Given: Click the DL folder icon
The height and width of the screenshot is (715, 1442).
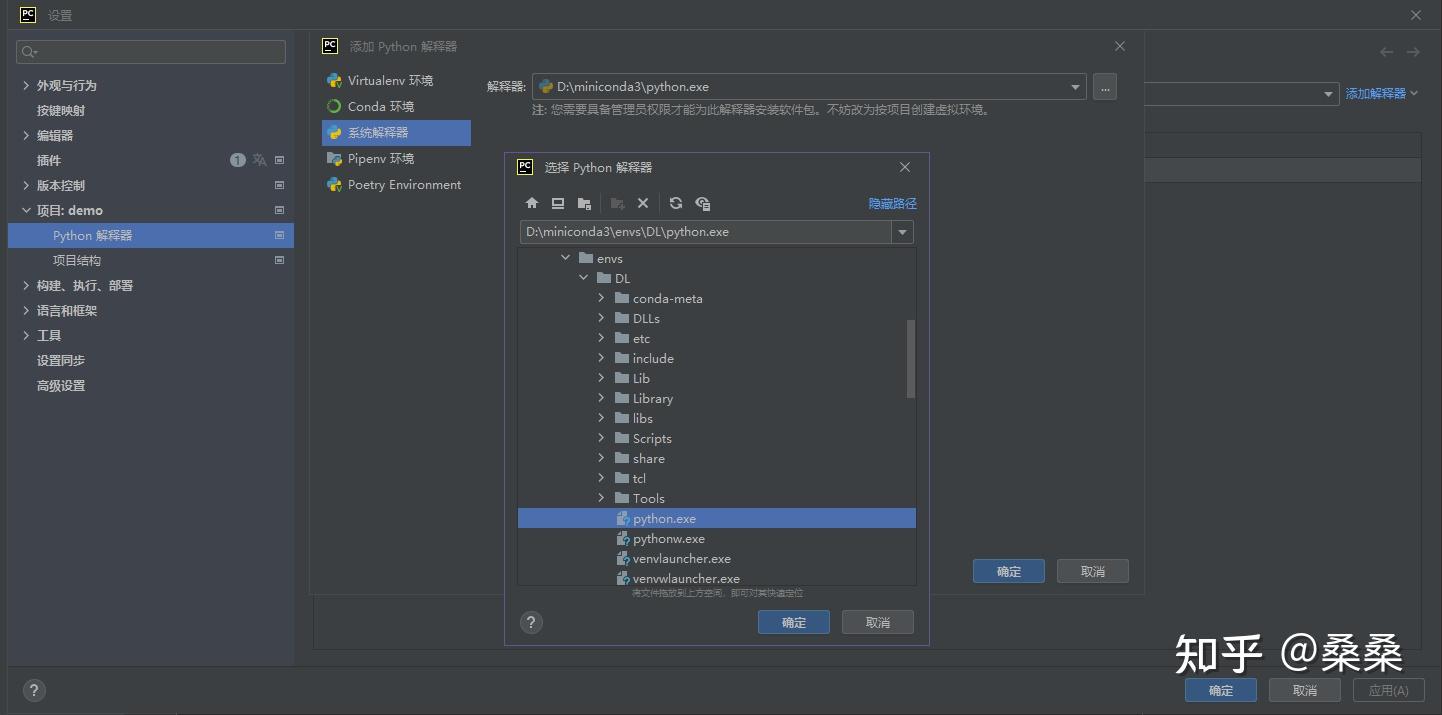Looking at the screenshot, I should (x=604, y=278).
